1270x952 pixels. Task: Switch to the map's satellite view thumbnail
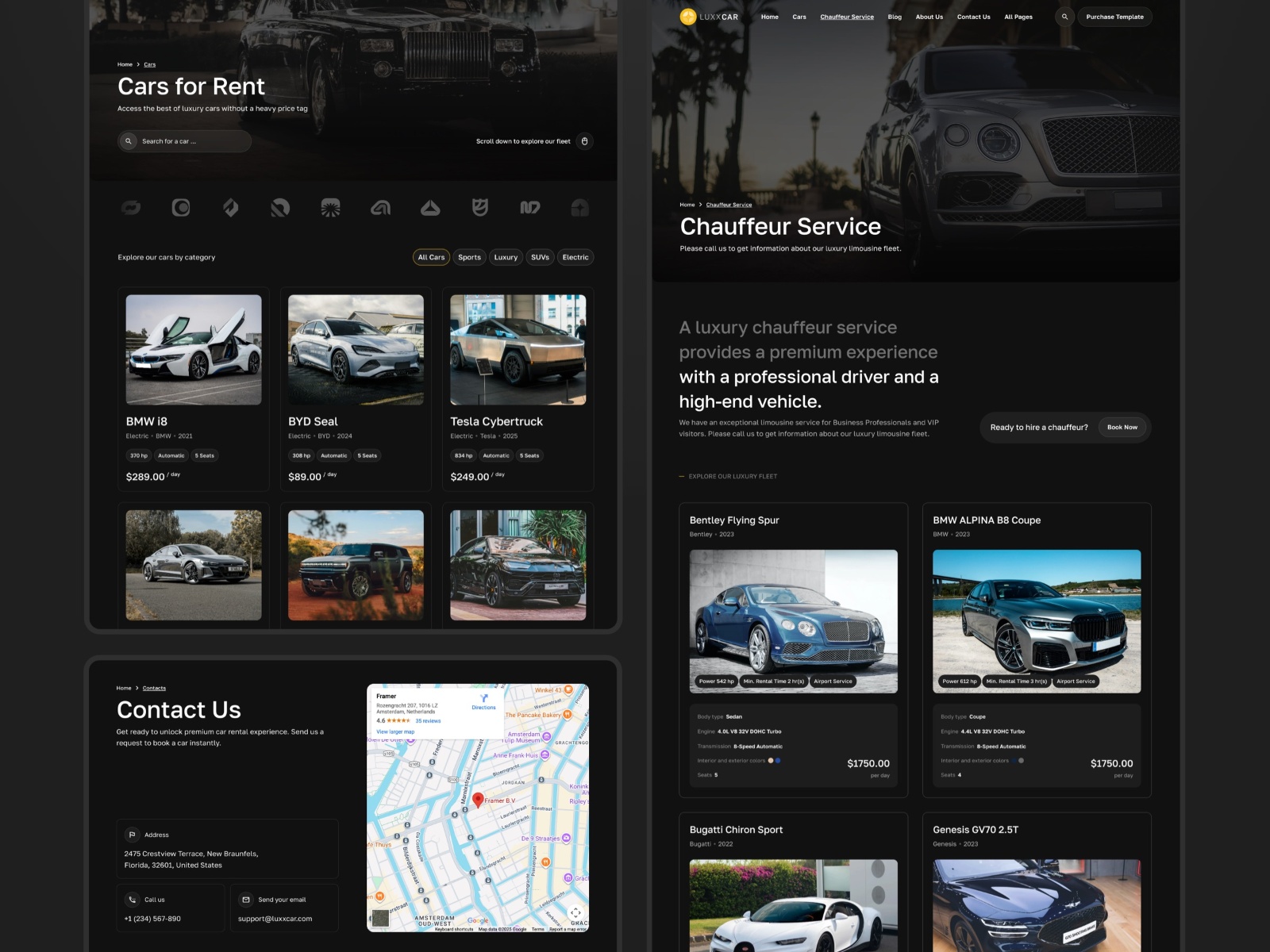coord(381,918)
